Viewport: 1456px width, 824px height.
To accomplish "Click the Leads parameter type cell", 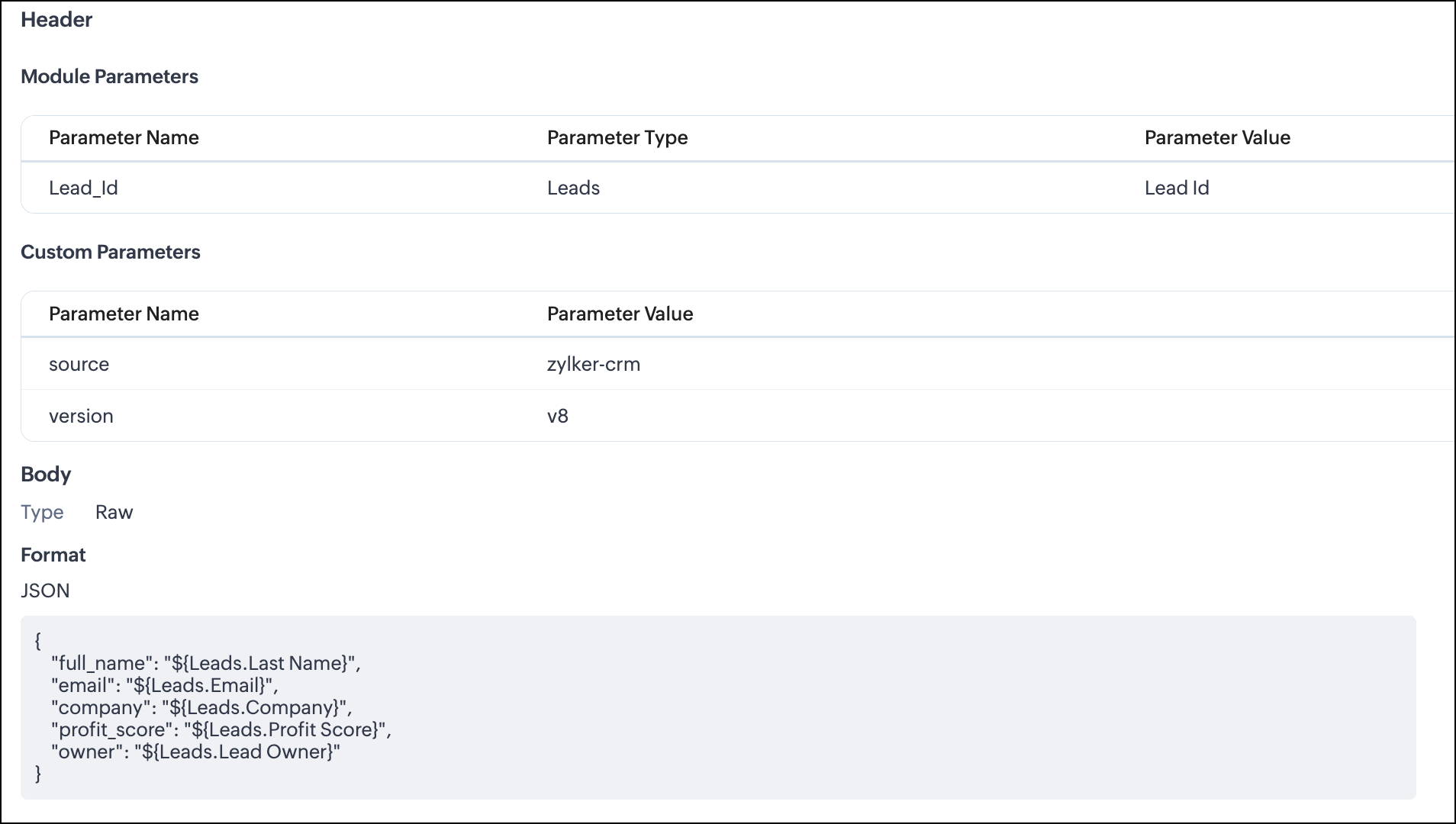I will tap(573, 188).
